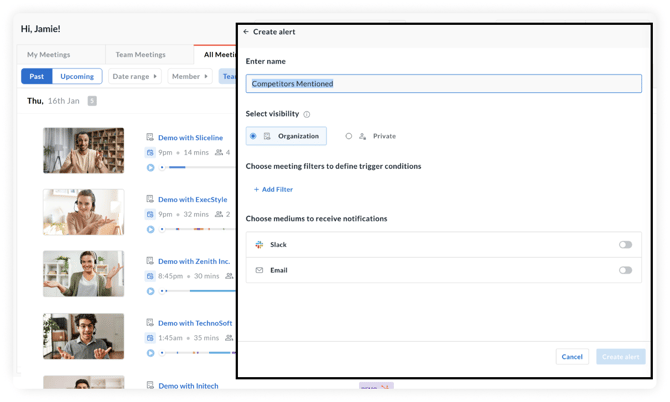Open Demo with ExecStyle meeting link
This screenshot has height=402, width=670.
tap(193, 200)
